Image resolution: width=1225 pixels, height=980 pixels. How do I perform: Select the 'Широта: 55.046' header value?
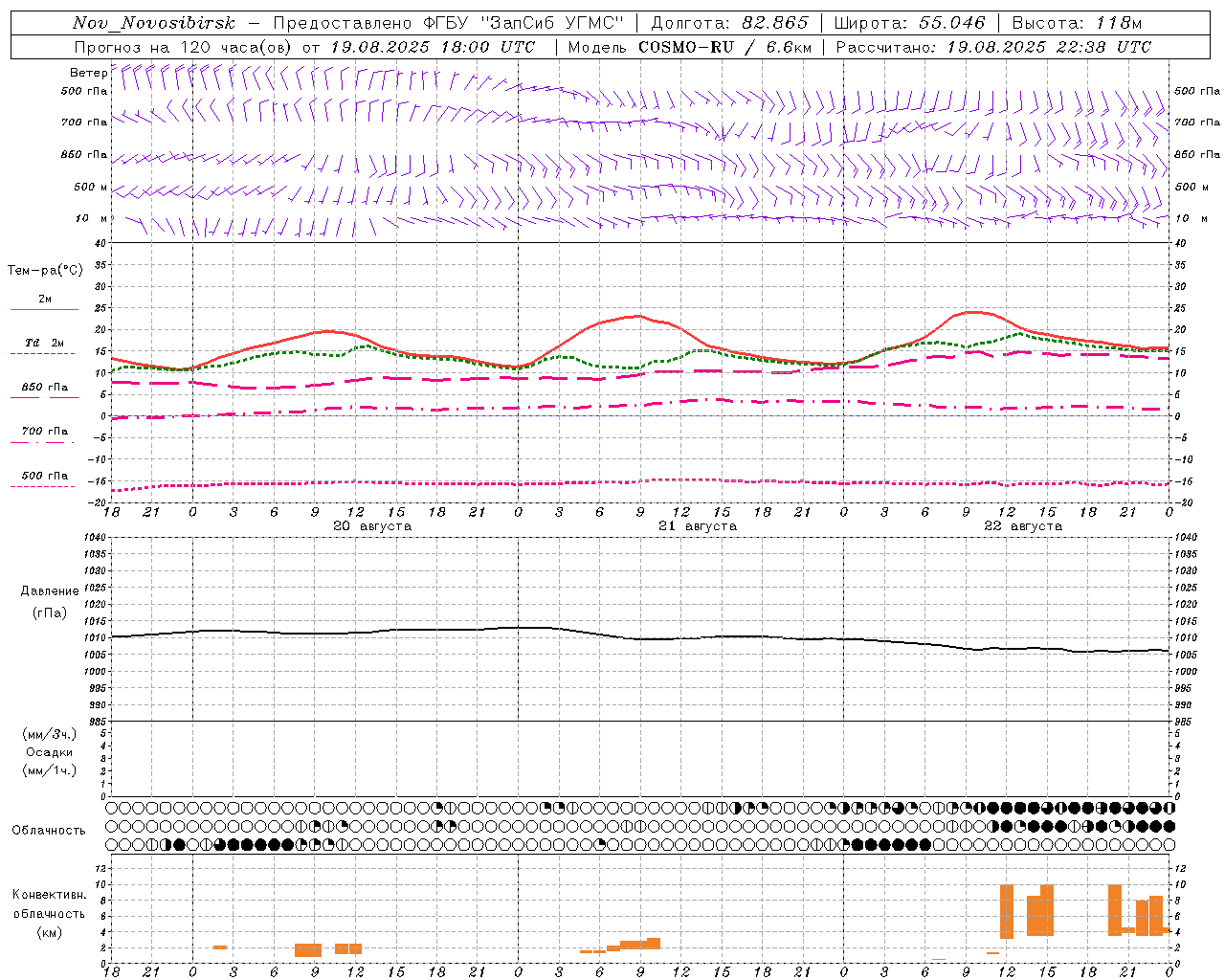pyautogui.click(x=909, y=23)
